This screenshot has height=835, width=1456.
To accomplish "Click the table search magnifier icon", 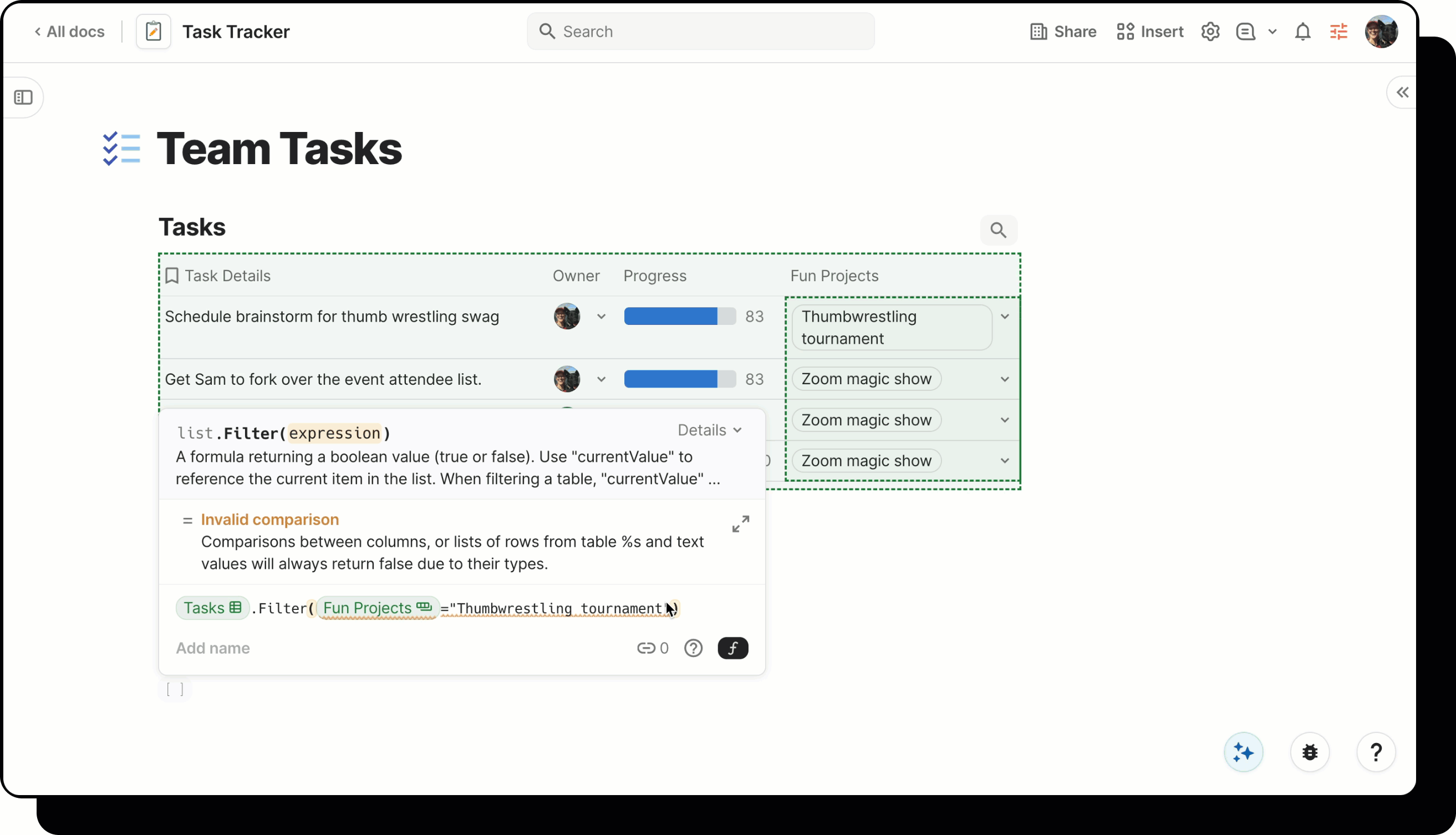I will click(998, 230).
